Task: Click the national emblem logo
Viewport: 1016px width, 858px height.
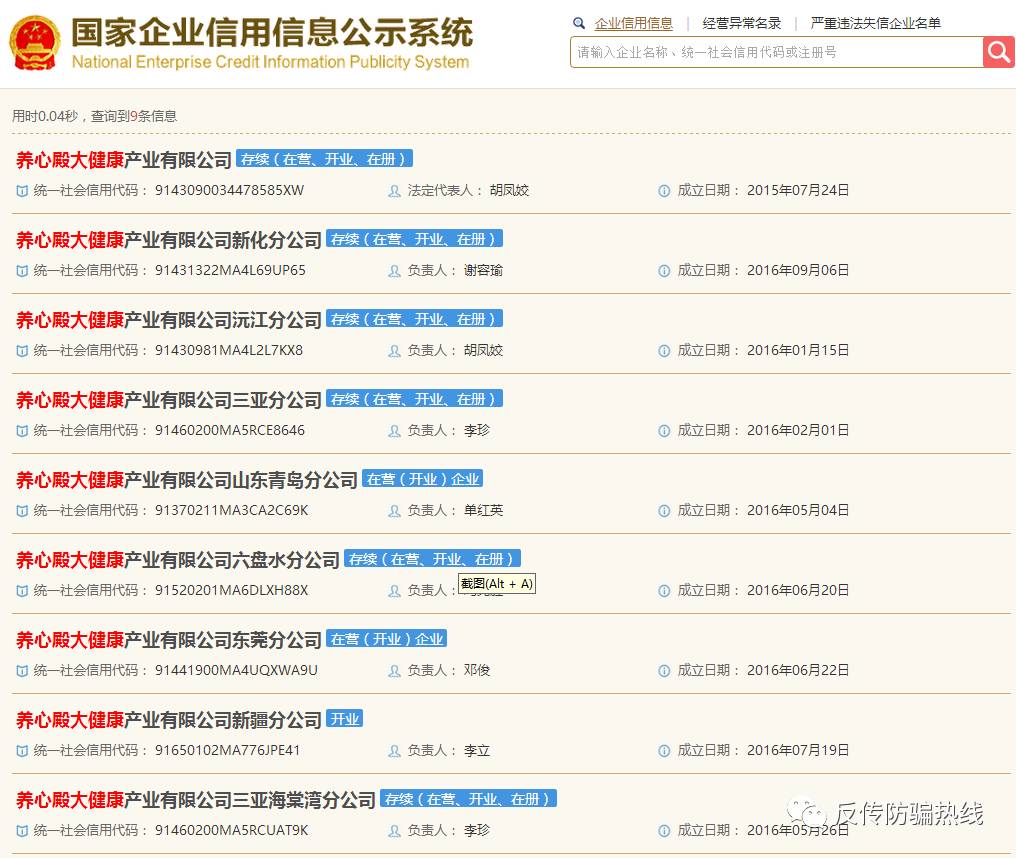Action: coord(35,43)
